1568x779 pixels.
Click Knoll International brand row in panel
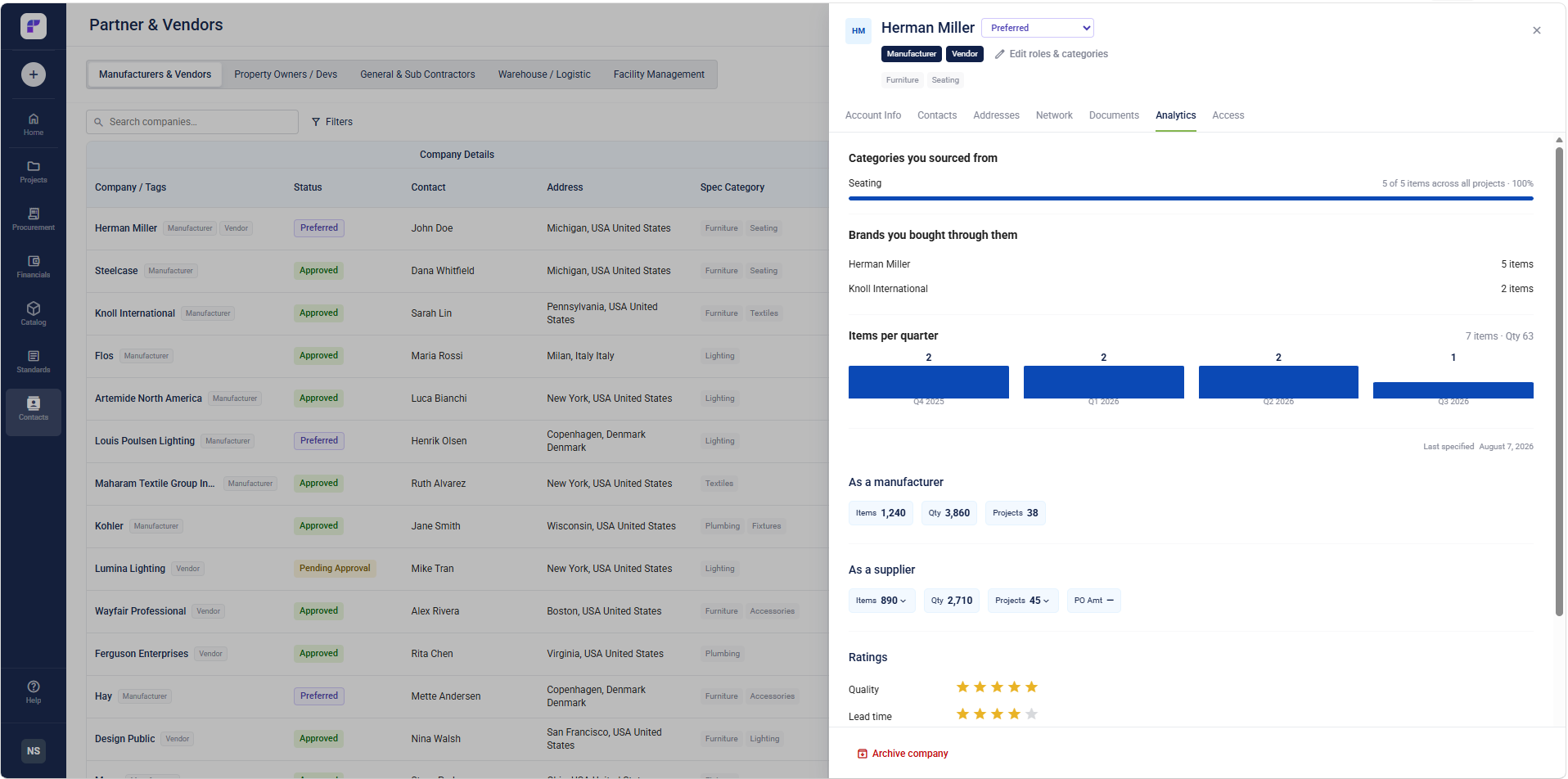1191,289
